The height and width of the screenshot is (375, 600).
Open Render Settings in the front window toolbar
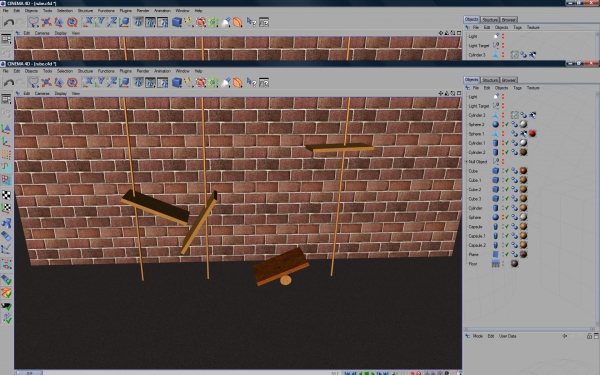[163, 83]
